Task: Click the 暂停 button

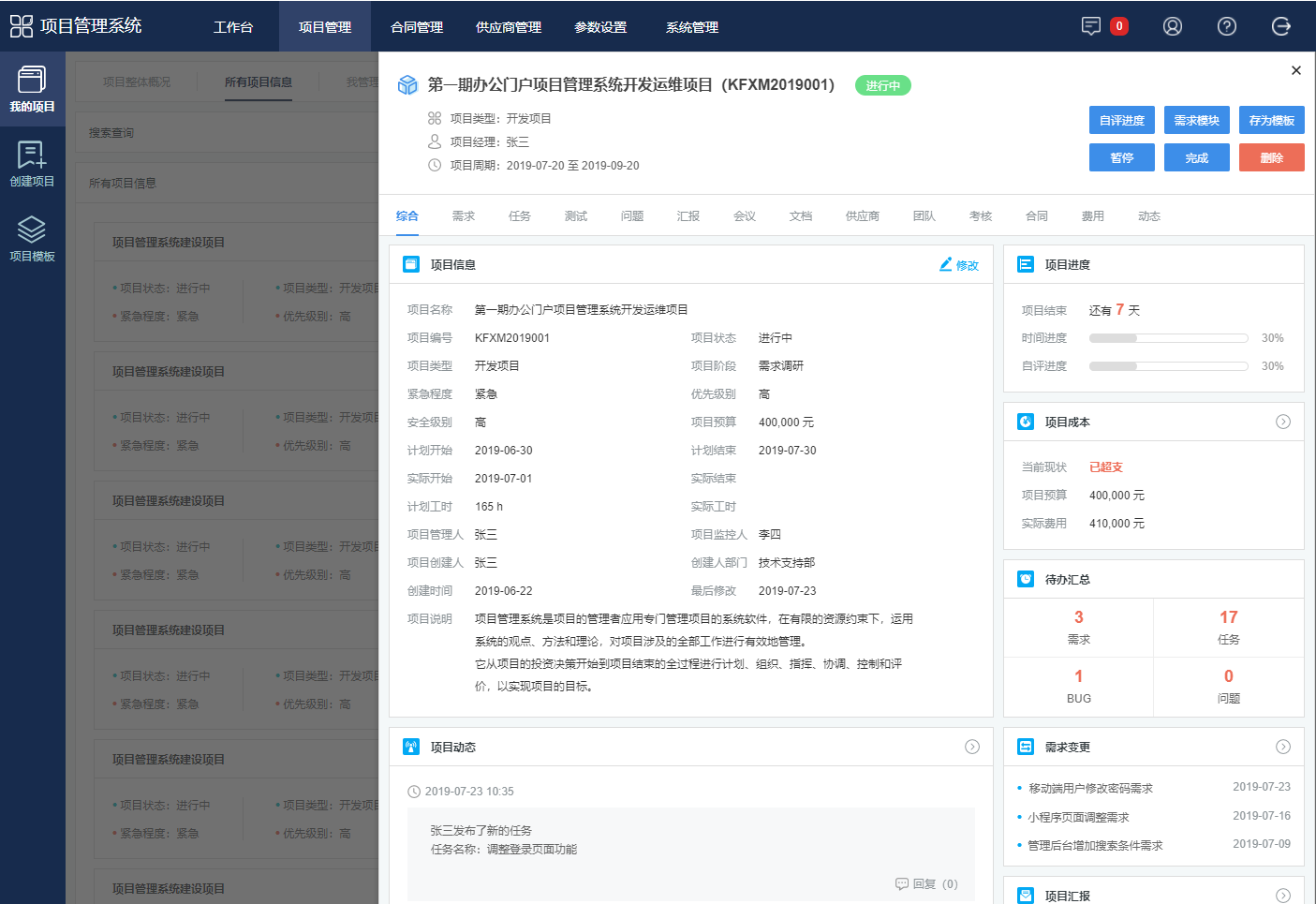Action: [x=1122, y=157]
